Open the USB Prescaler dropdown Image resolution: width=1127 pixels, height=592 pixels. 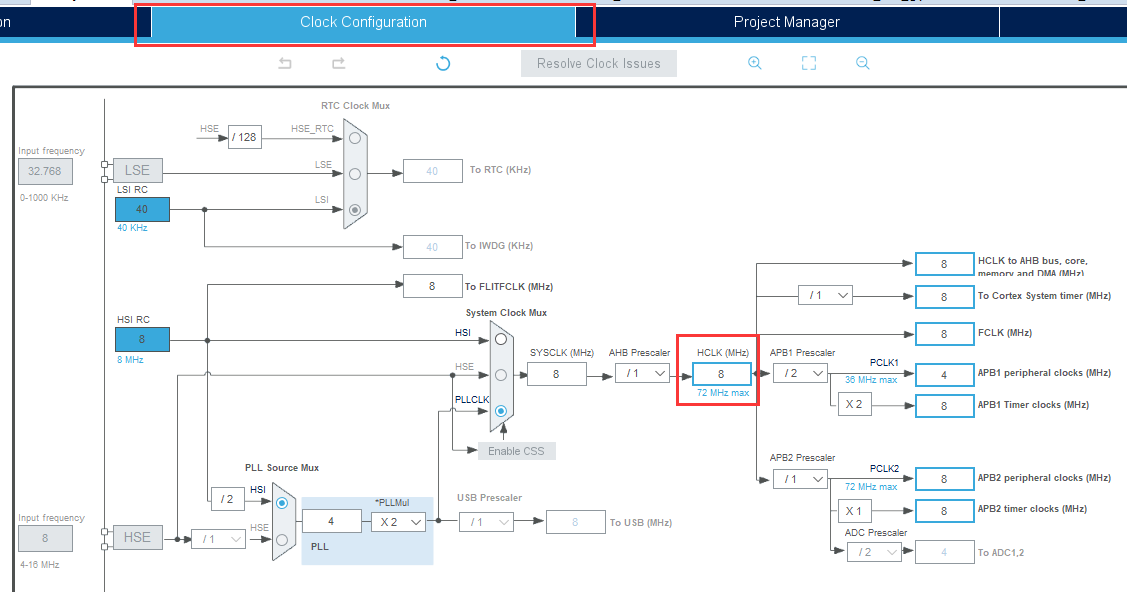click(487, 522)
